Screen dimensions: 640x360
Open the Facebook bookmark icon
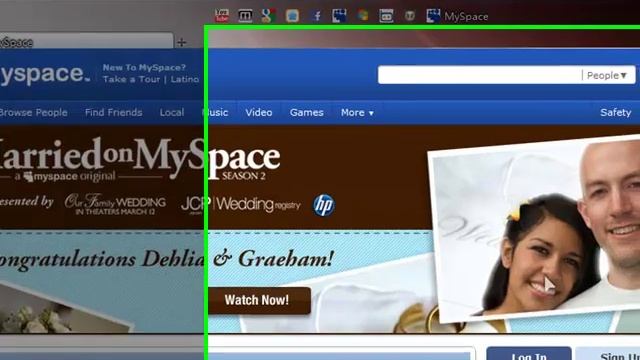click(316, 16)
